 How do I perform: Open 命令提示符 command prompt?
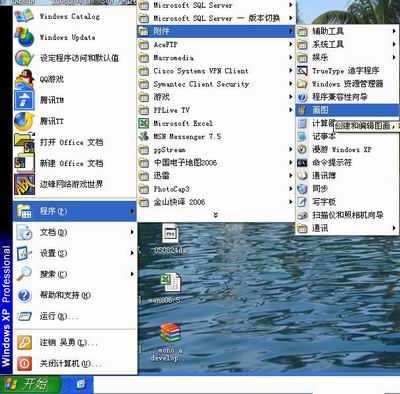(x=347, y=163)
